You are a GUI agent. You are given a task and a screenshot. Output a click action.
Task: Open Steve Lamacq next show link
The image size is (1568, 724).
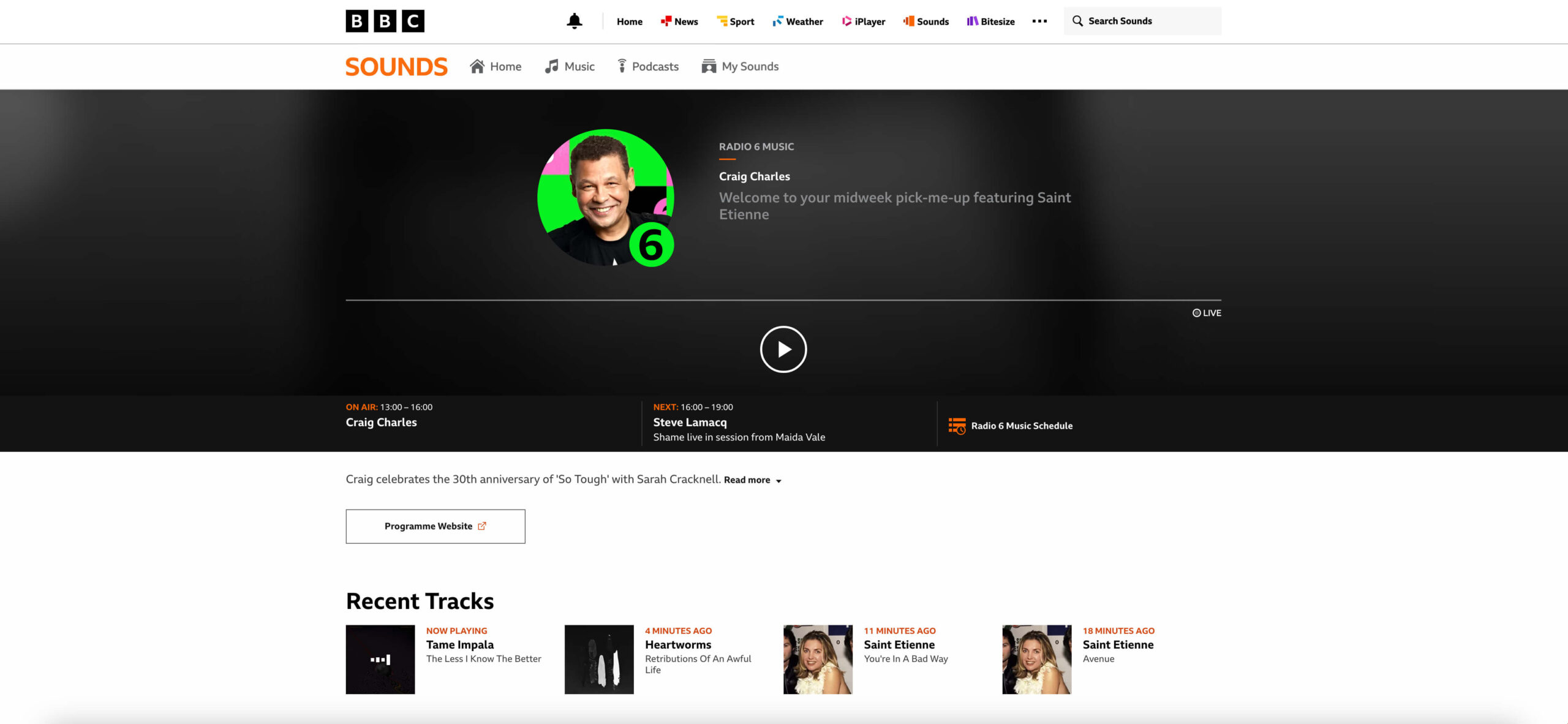tap(690, 422)
